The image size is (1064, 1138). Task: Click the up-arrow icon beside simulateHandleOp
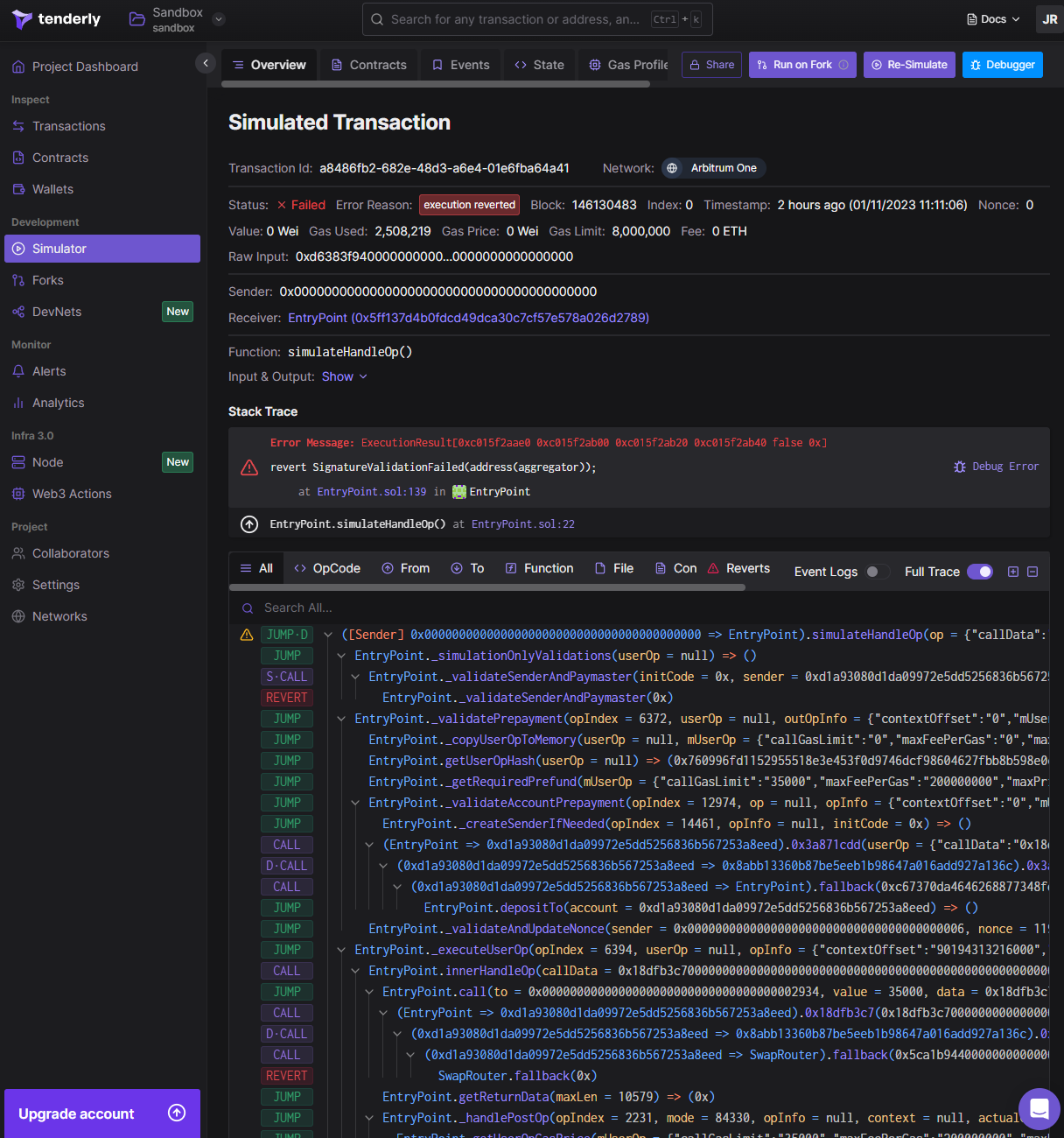[249, 524]
